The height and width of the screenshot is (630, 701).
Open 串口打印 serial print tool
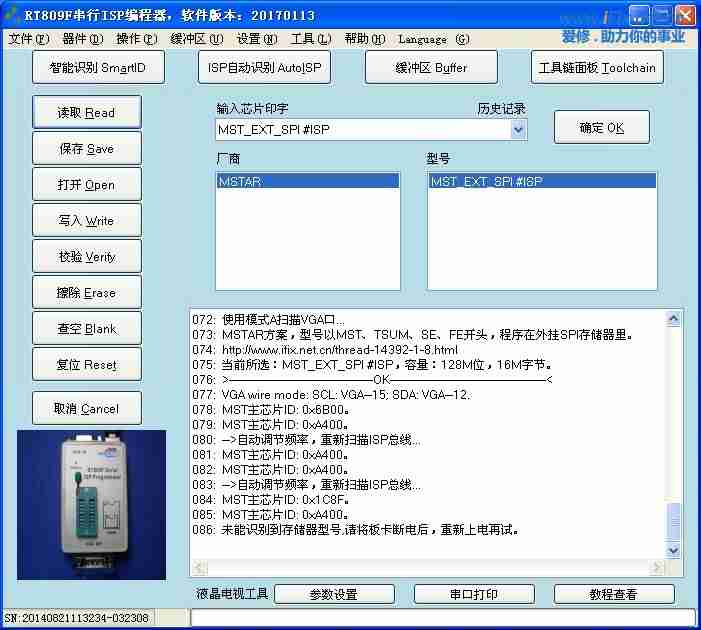[x=474, y=594]
